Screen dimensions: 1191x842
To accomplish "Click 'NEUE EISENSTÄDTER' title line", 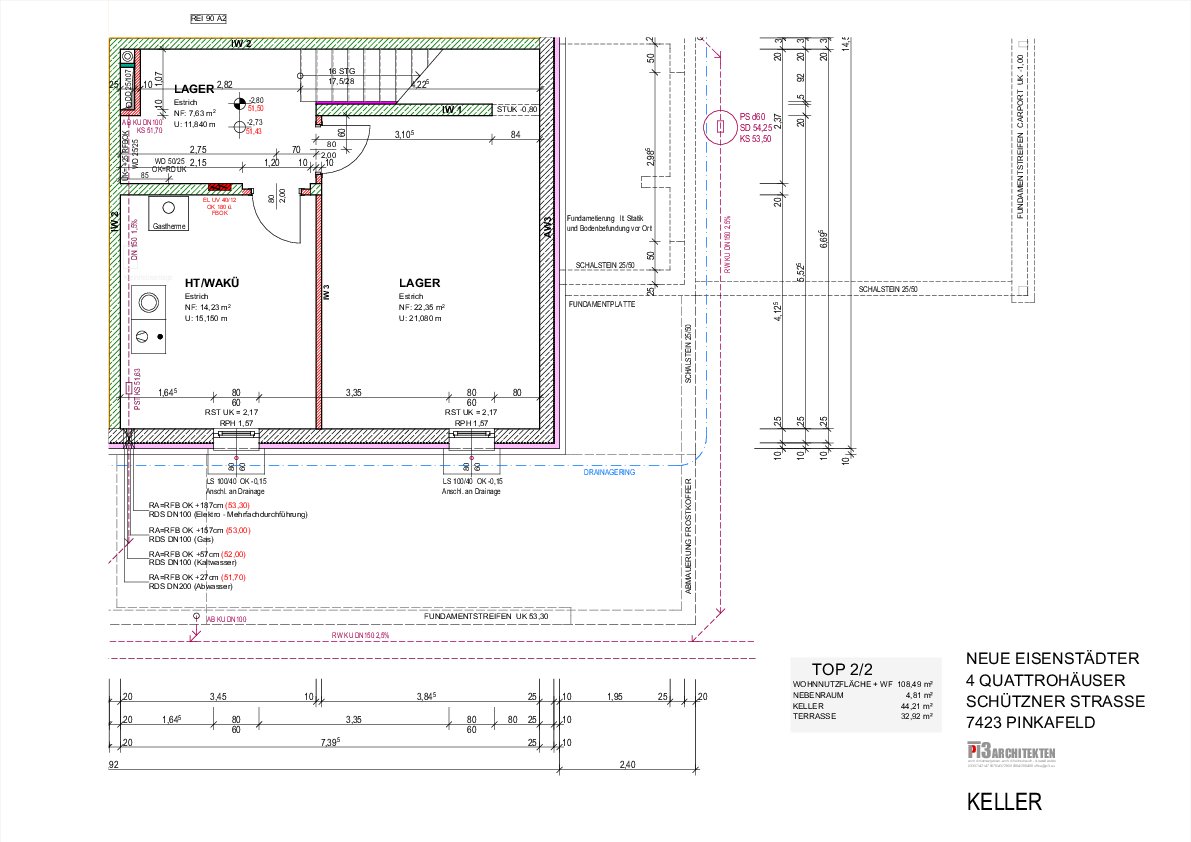I will tap(1053, 659).
